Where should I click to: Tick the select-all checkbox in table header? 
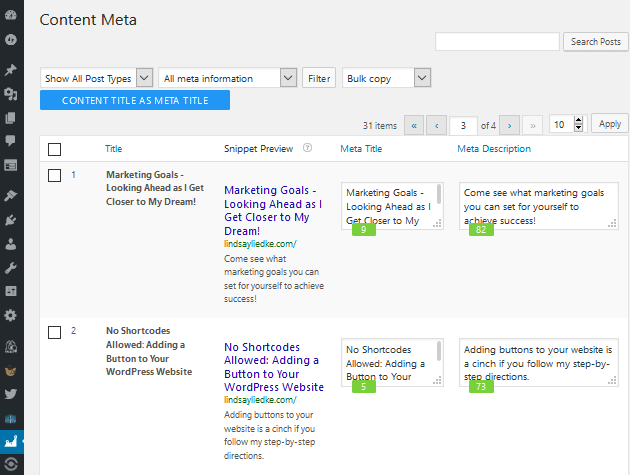[54, 149]
